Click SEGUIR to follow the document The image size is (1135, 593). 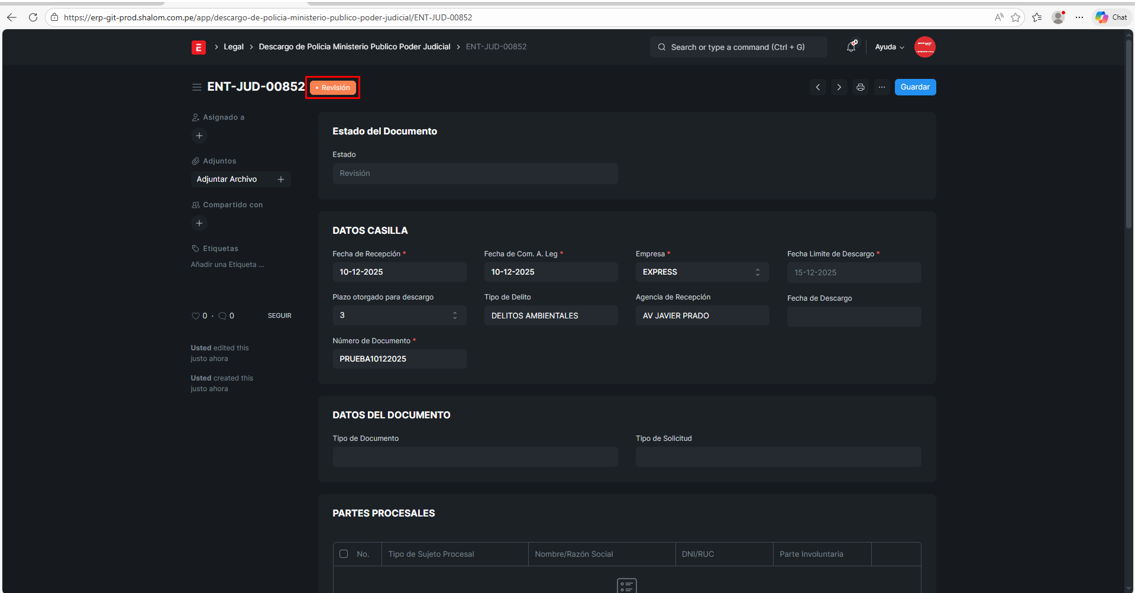[x=279, y=316]
